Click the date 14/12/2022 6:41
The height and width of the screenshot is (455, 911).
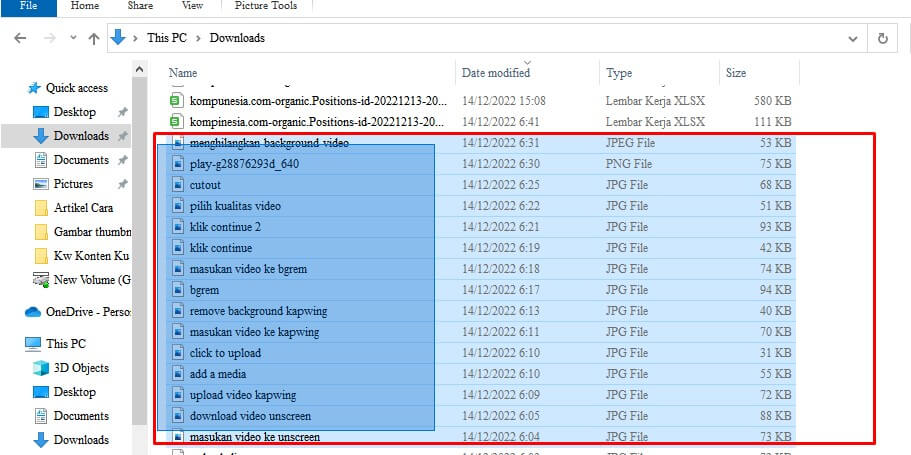[501, 121]
